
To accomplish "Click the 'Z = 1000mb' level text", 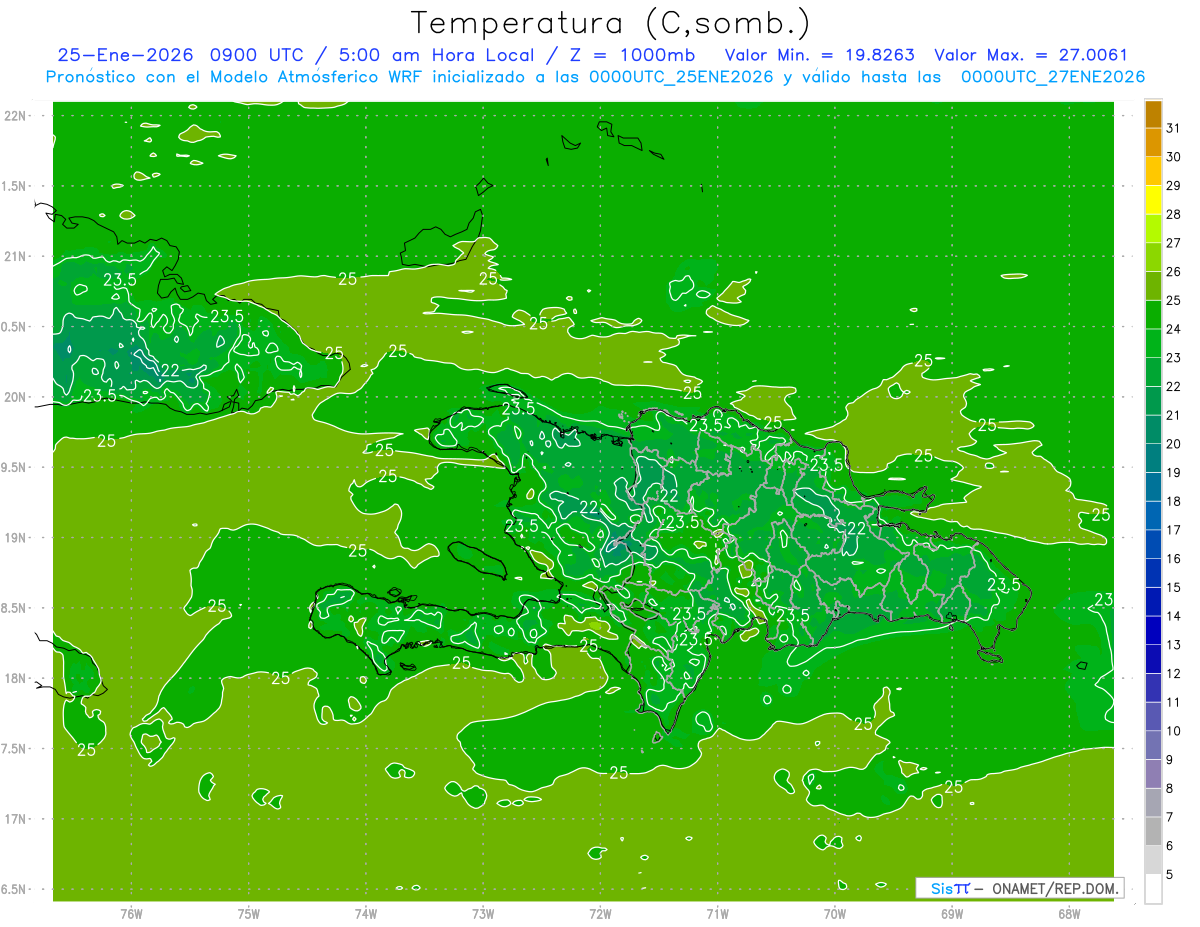I will (x=632, y=55).
